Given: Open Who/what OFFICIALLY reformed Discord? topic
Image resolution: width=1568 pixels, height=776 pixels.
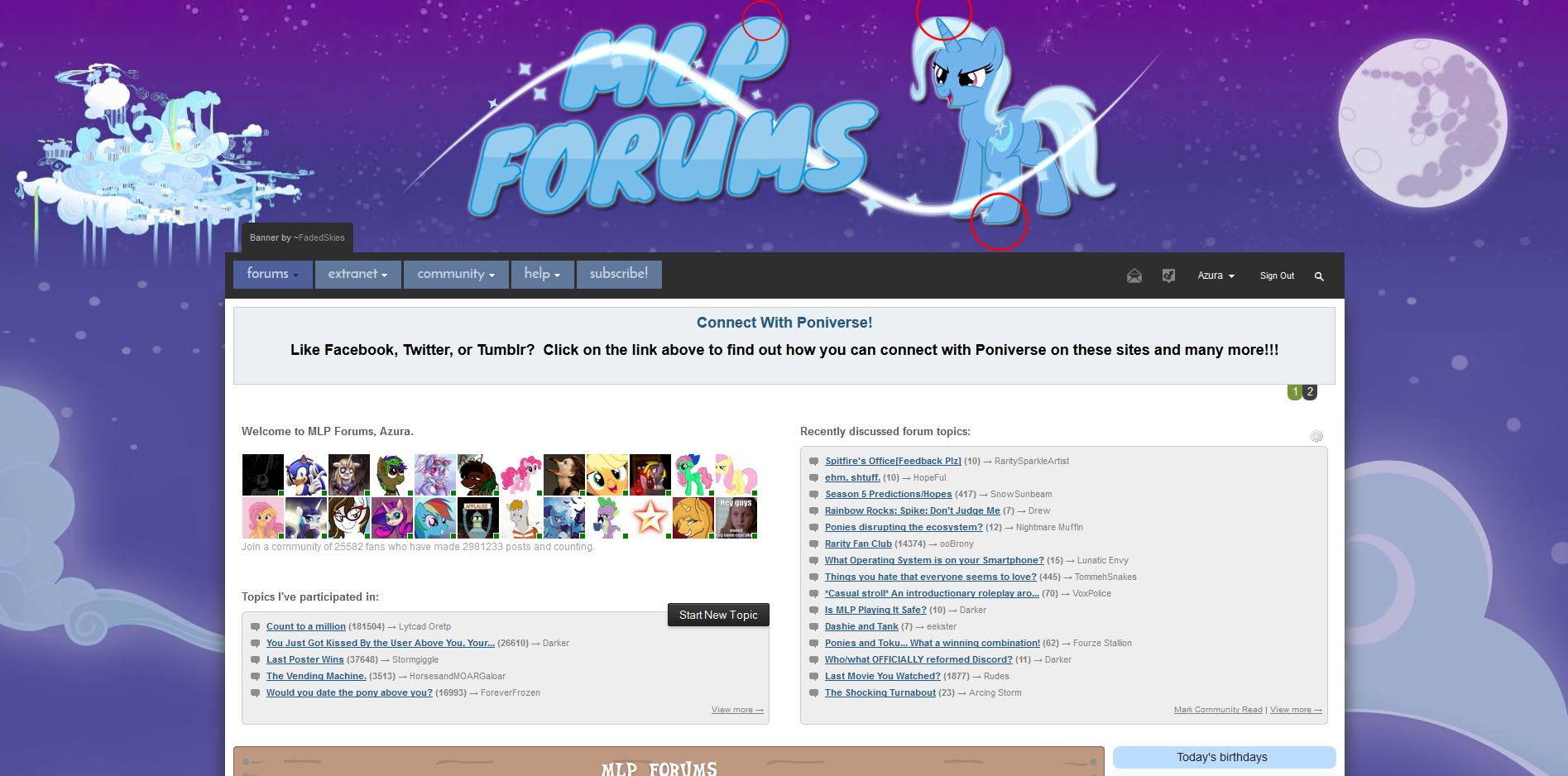Looking at the screenshot, I should pos(918,660).
